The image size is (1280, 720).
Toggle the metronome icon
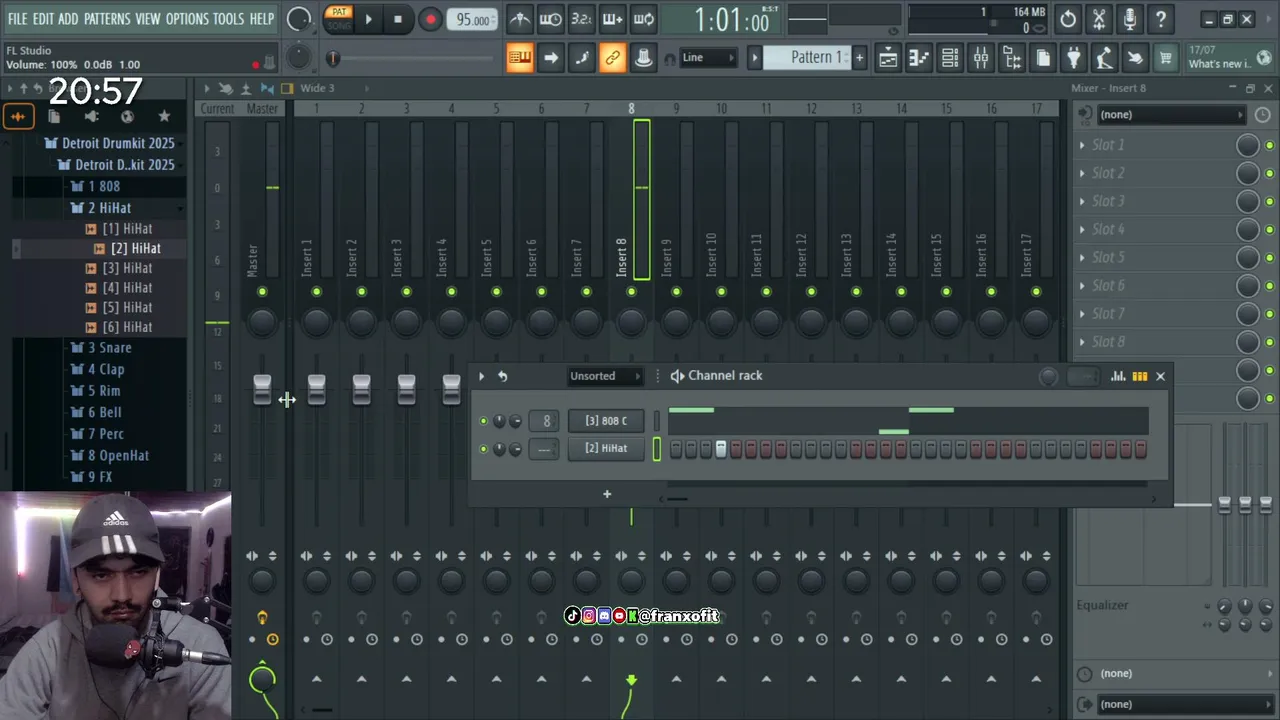(520, 19)
